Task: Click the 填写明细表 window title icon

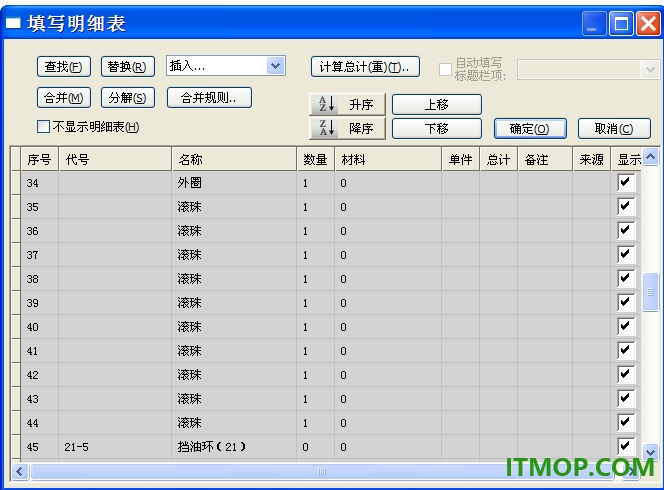Action: point(13,23)
